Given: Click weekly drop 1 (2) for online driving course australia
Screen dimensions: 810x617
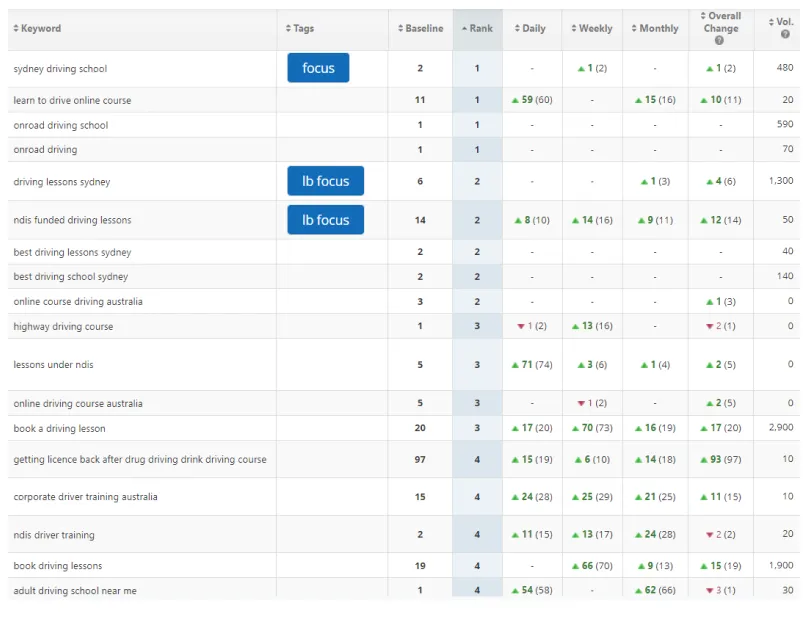Looking at the screenshot, I should click(592, 403).
